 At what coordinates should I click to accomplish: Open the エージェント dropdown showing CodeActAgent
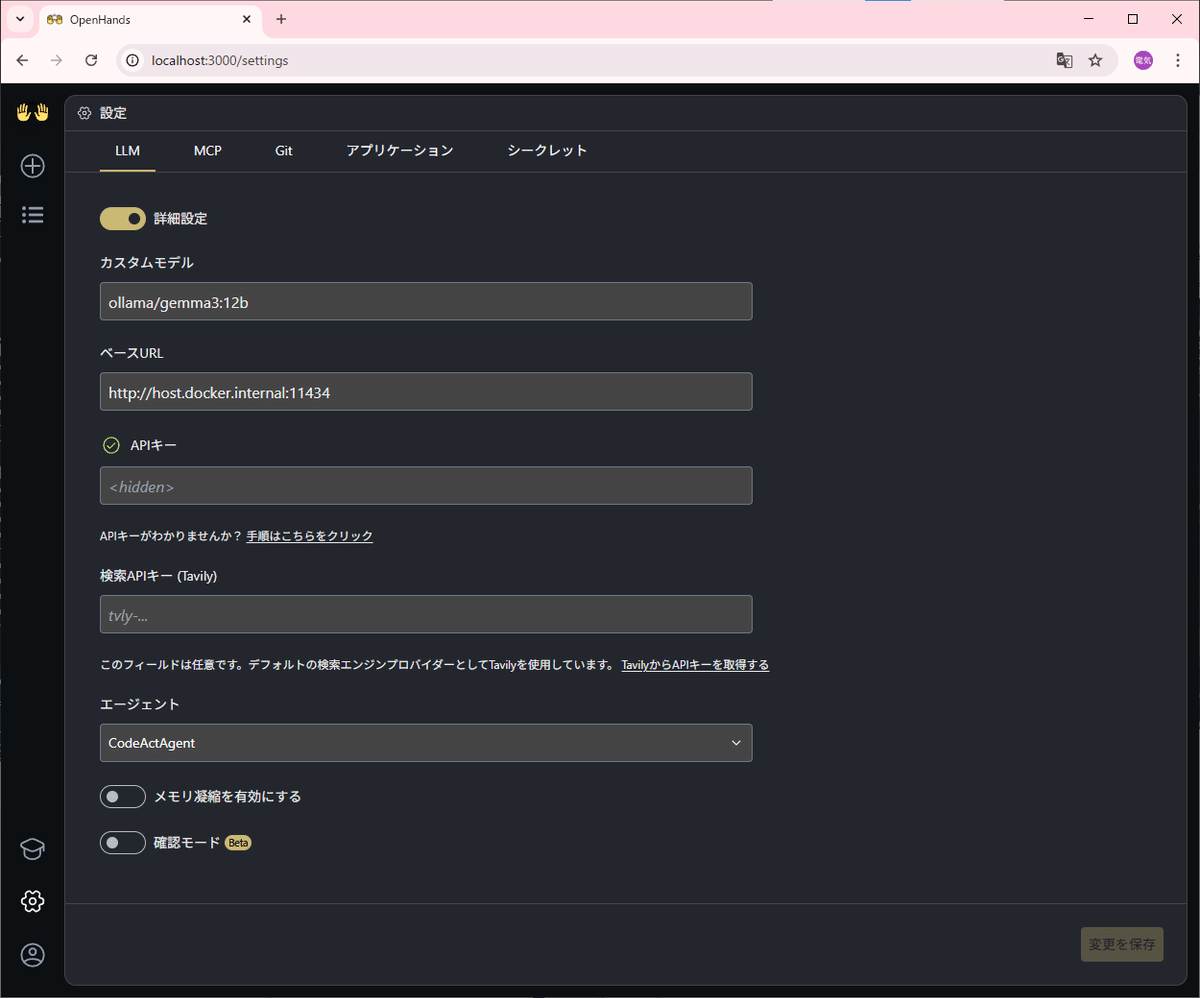(425, 743)
